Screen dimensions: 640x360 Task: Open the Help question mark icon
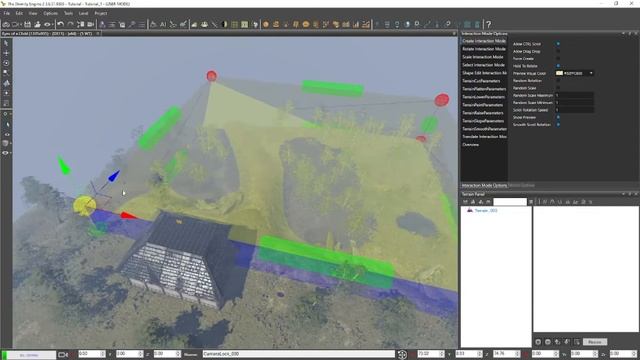(x=489, y=24)
